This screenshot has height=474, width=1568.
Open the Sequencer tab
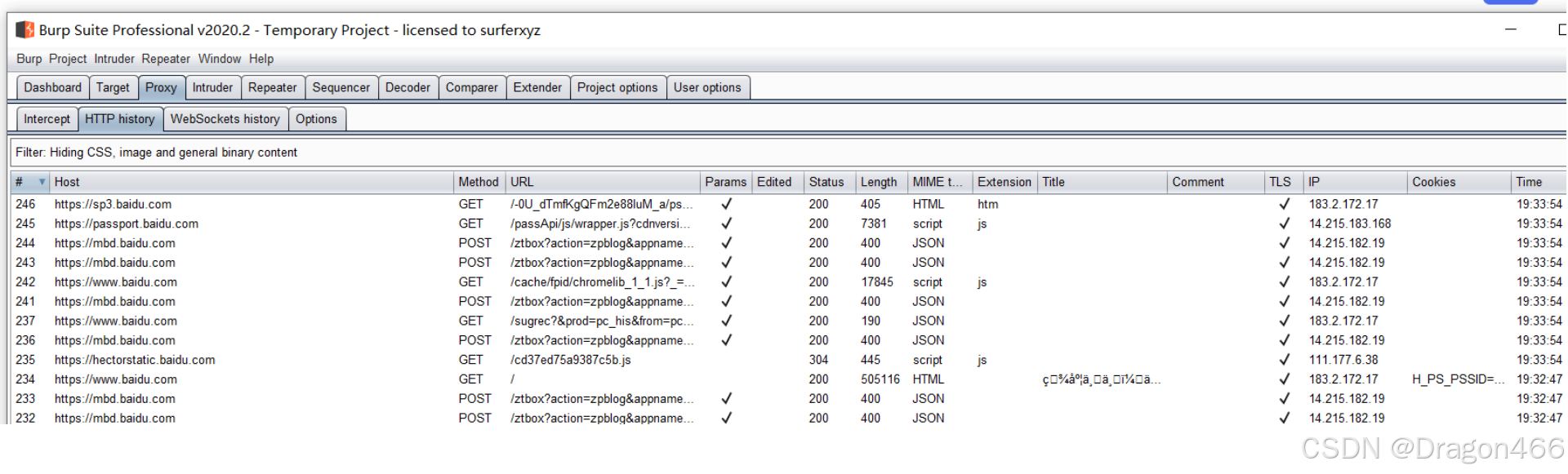click(x=341, y=87)
